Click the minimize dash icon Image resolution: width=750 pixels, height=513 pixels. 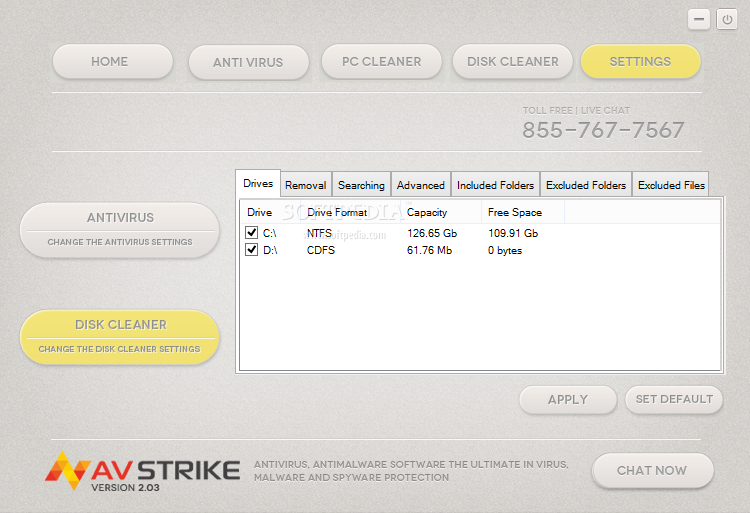[x=699, y=20]
